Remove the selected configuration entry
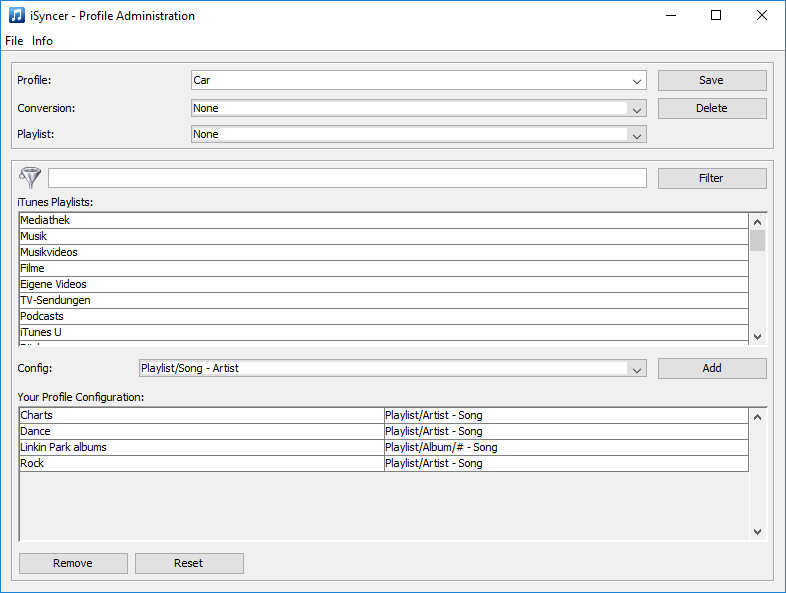The image size is (786, 593). (x=73, y=563)
